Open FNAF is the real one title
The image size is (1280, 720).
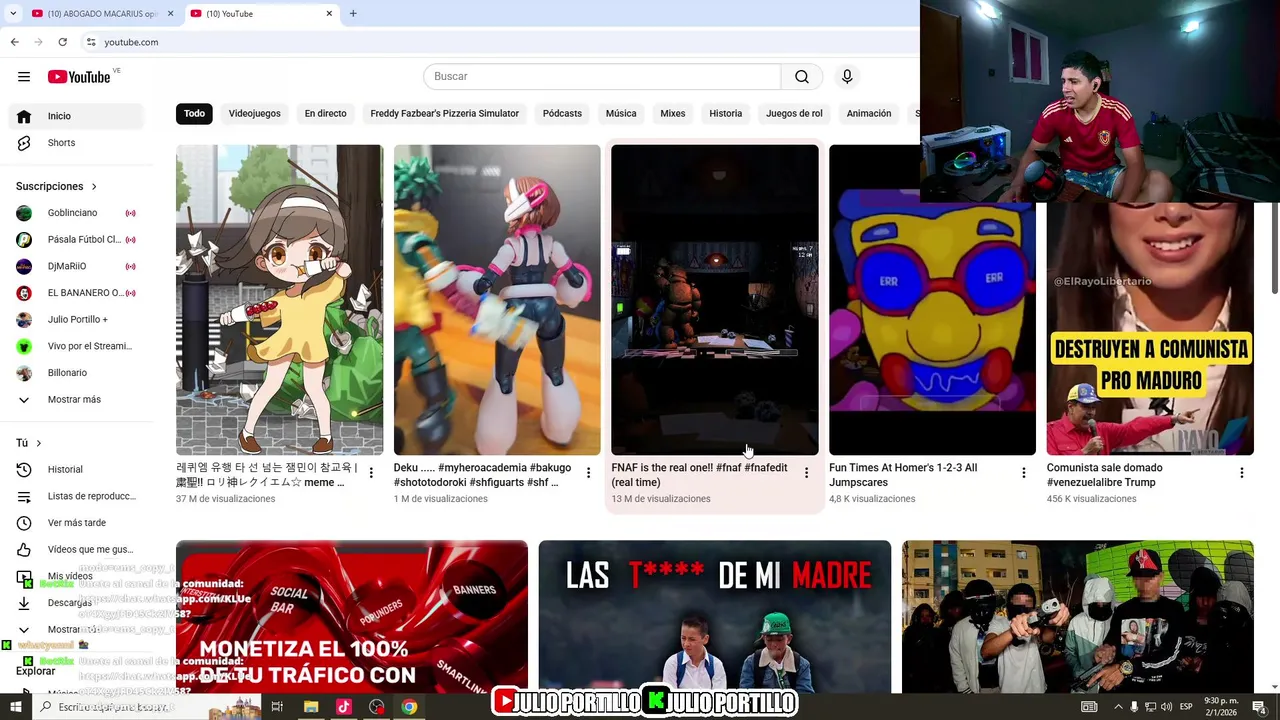pyautogui.click(x=700, y=475)
